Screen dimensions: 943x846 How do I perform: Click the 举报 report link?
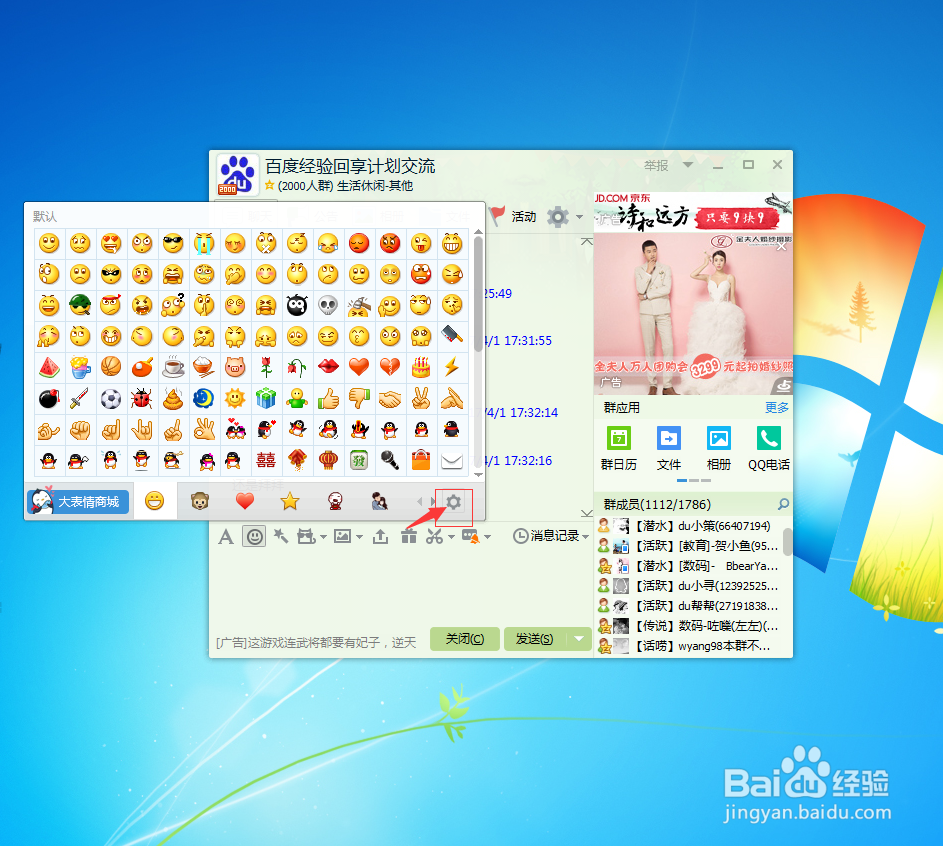(x=656, y=165)
